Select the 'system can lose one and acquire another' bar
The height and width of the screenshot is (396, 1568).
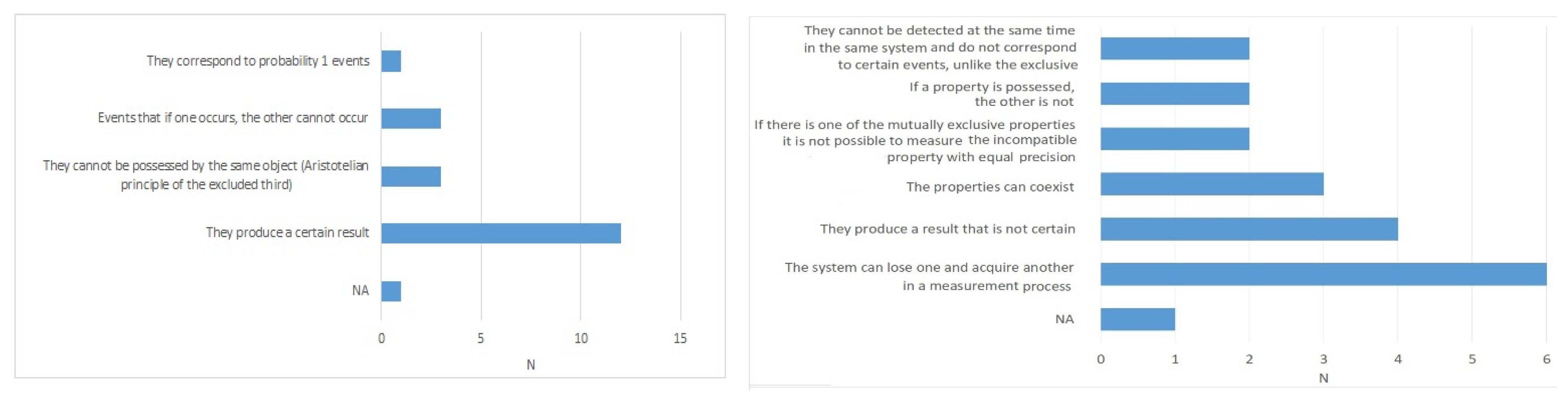coord(1323,274)
